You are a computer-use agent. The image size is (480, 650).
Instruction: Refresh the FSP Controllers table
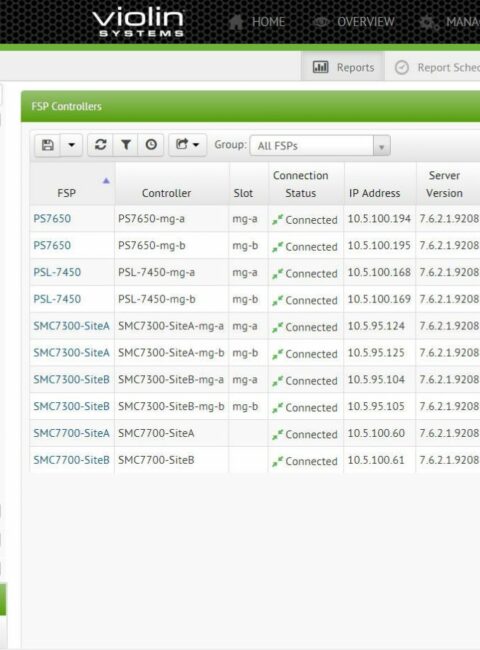(x=100, y=145)
